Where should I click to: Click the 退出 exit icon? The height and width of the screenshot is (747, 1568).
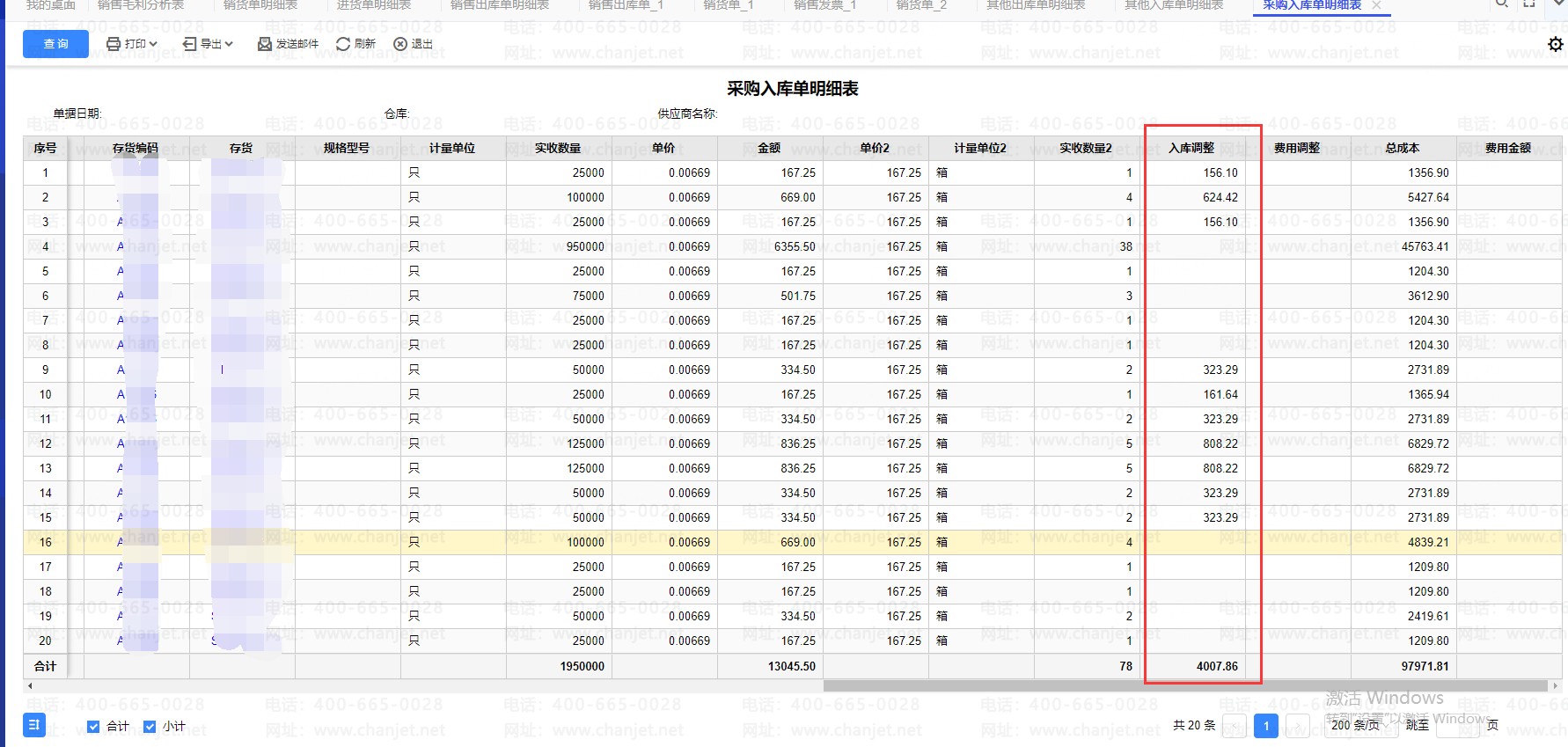pyautogui.click(x=400, y=44)
